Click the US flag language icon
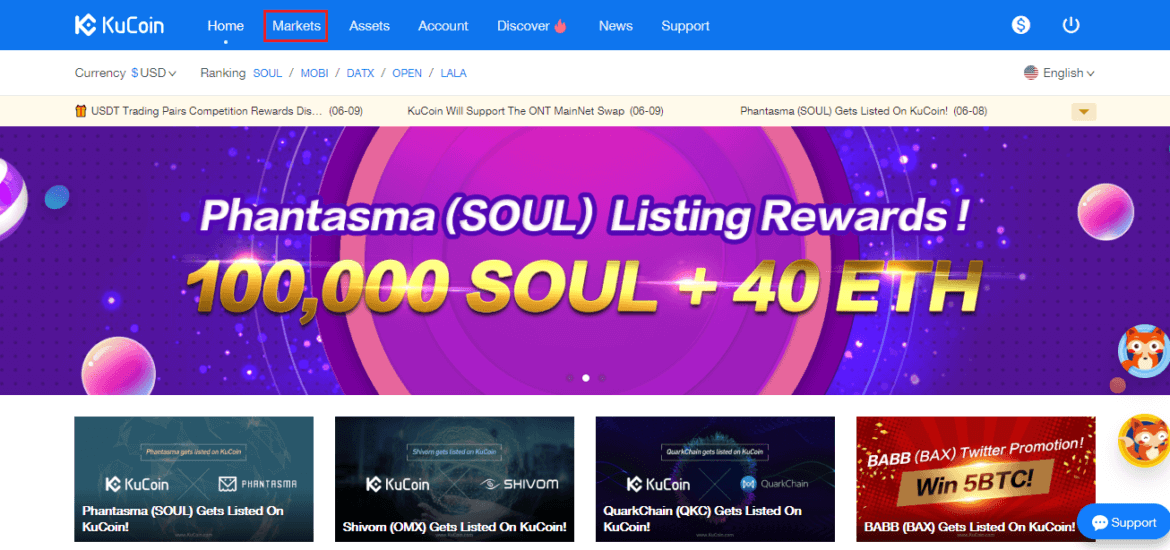Image resolution: width=1170 pixels, height=550 pixels. 1031,73
